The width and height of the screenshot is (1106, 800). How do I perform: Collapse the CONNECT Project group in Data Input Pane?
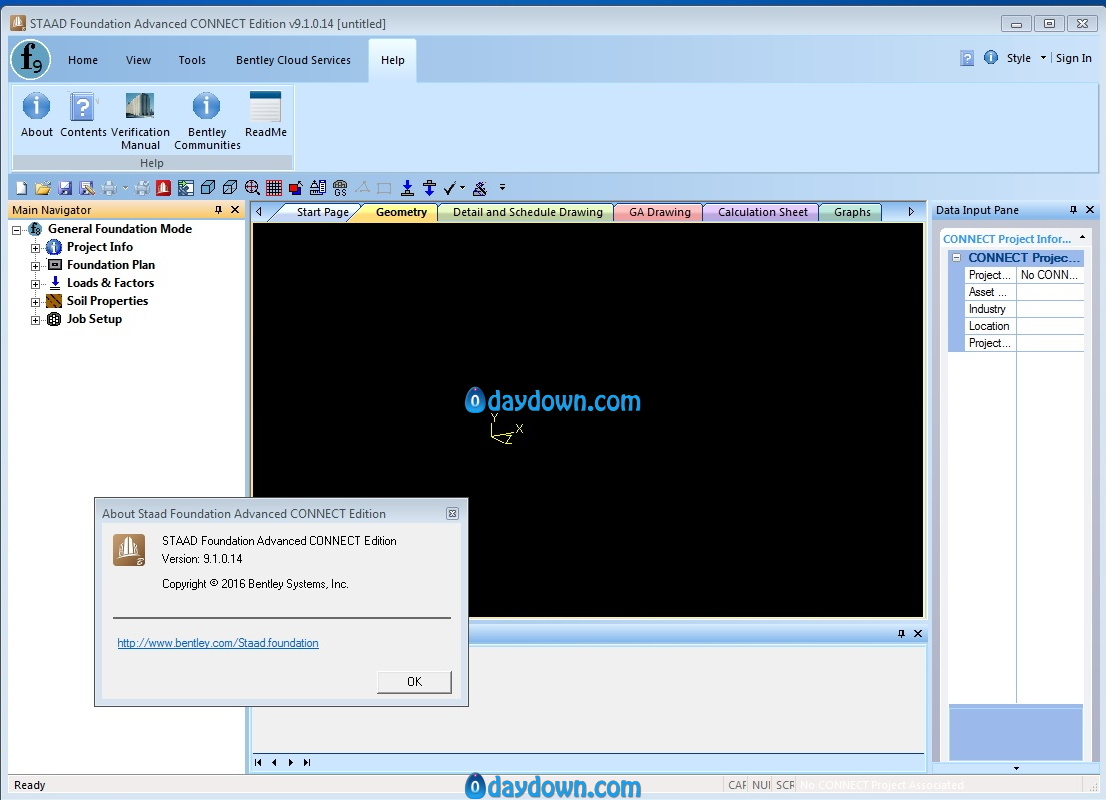[956, 257]
